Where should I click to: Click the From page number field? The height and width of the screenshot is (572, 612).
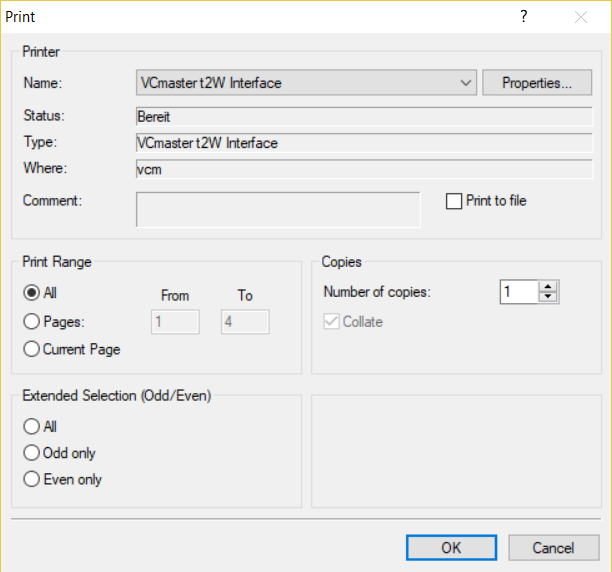click(x=175, y=321)
